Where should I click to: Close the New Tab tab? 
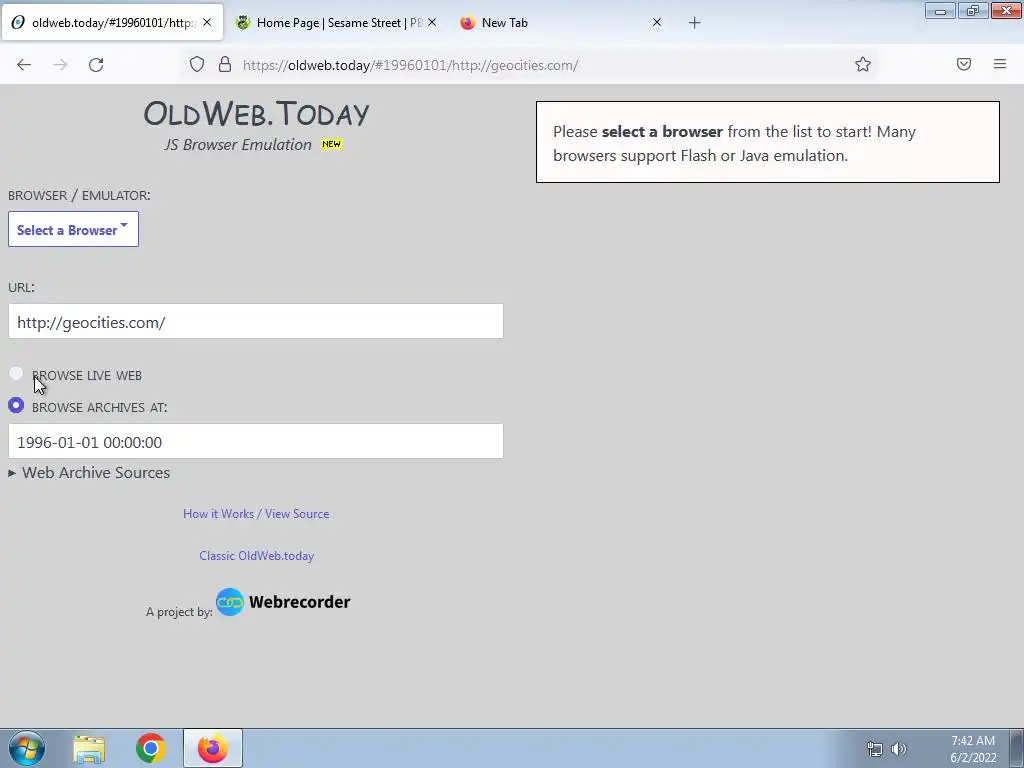coord(657,22)
